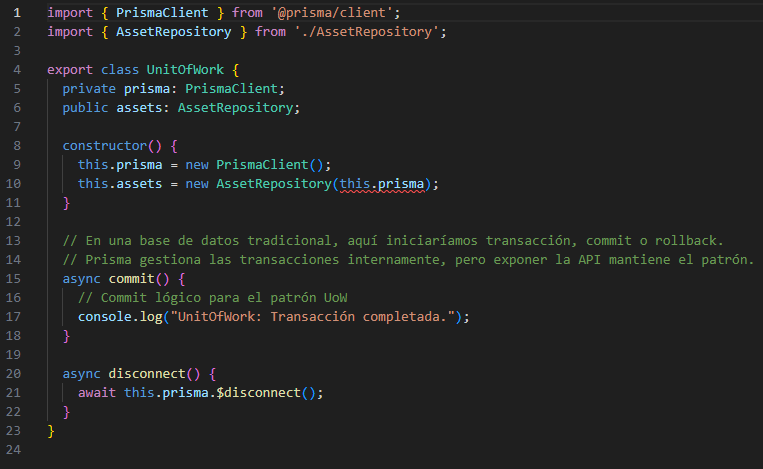Click 'public' keyword on line 6
This screenshot has width=763, height=469.
(85, 108)
